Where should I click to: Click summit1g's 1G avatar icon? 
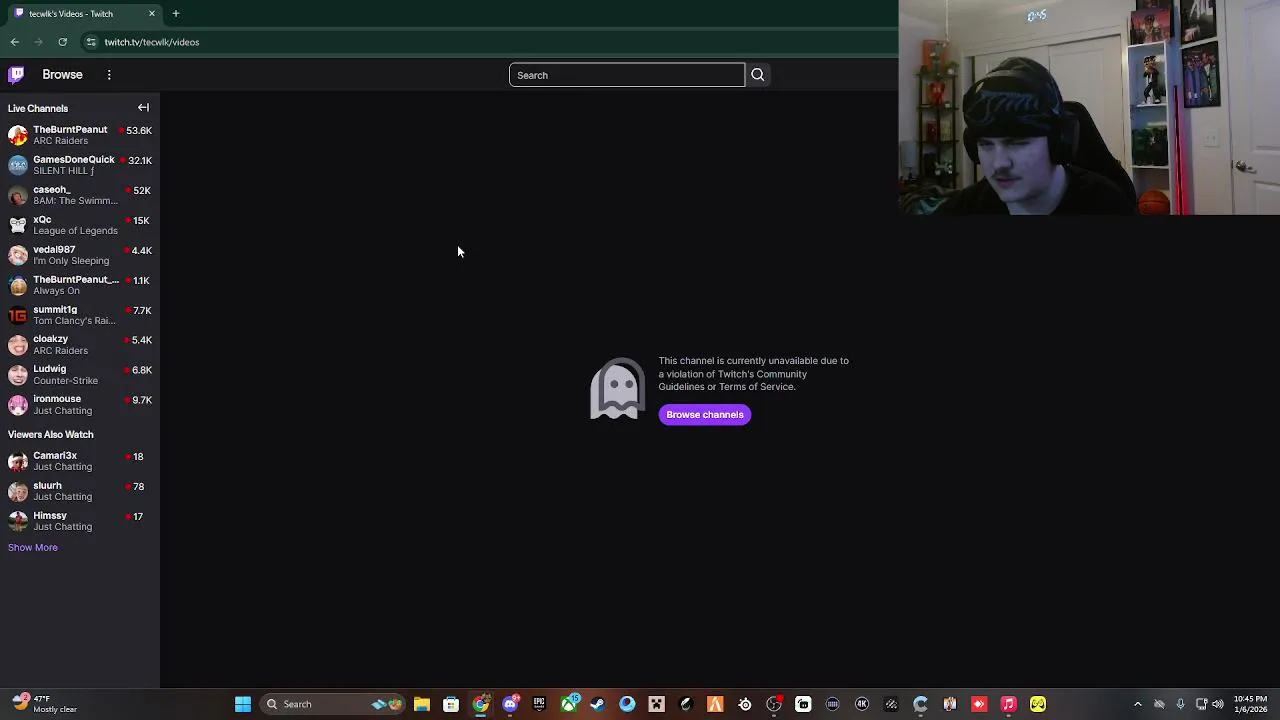click(x=18, y=315)
